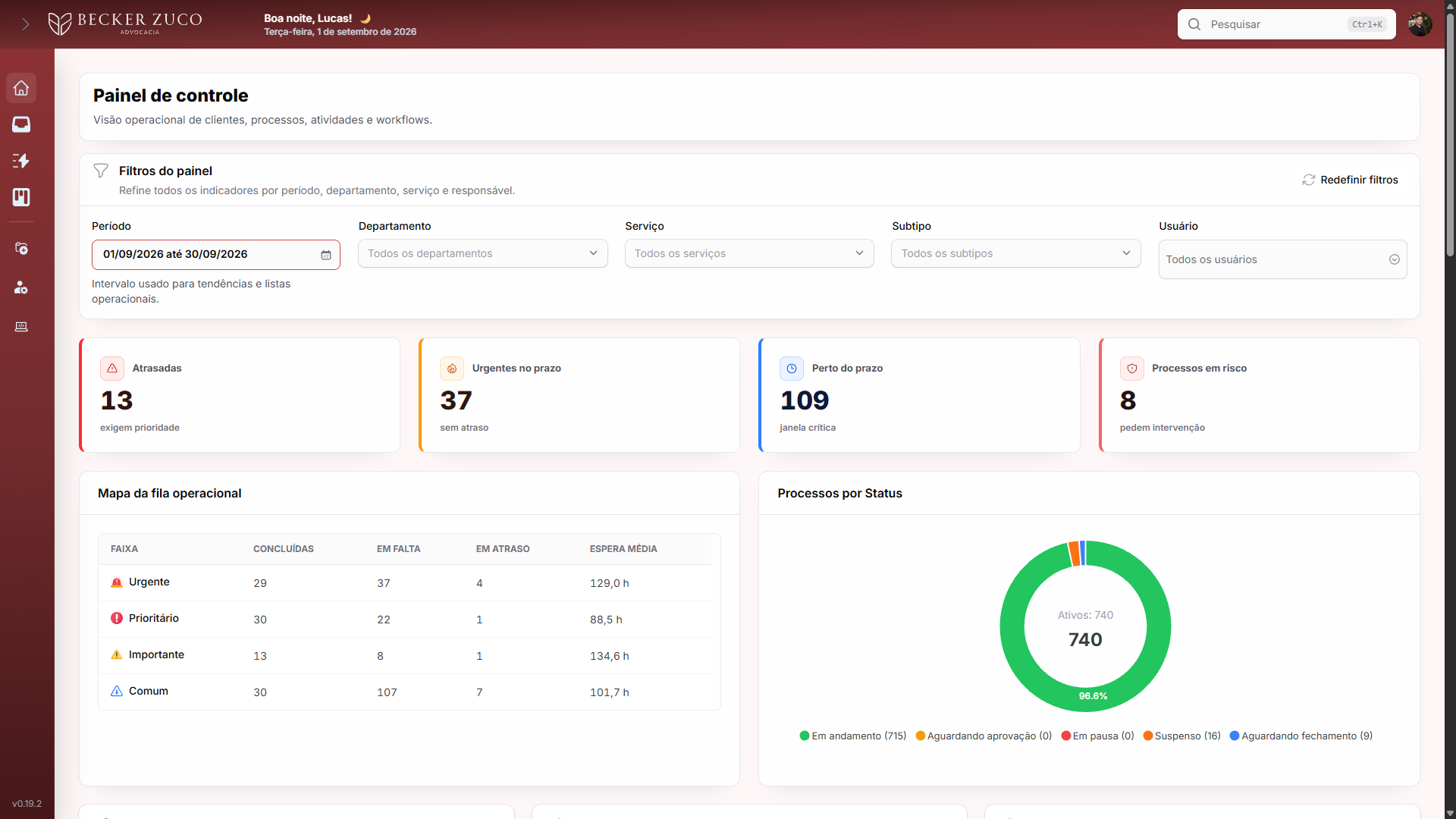
Task: Open the Atrasadas card showing 13
Action: 240,395
